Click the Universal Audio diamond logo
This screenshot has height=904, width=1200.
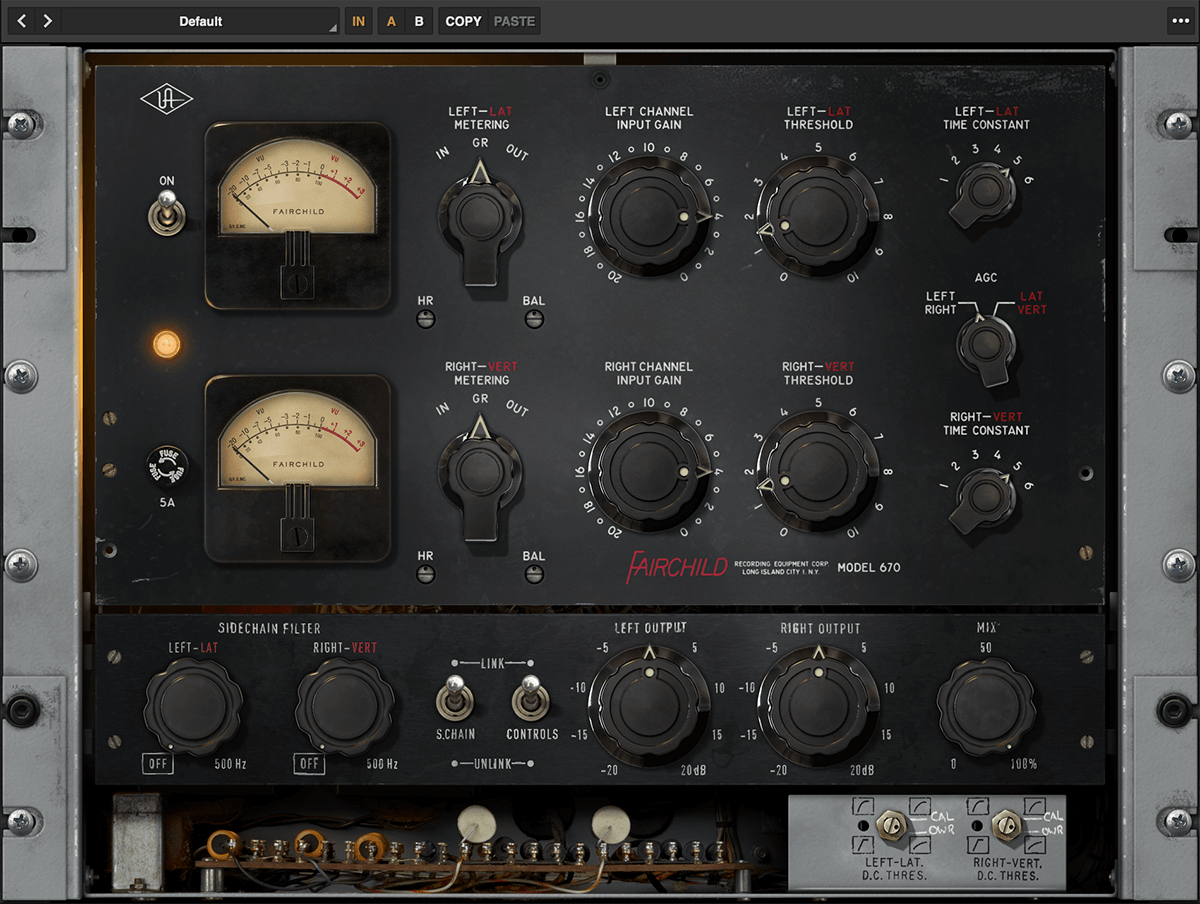tap(167, 100)
